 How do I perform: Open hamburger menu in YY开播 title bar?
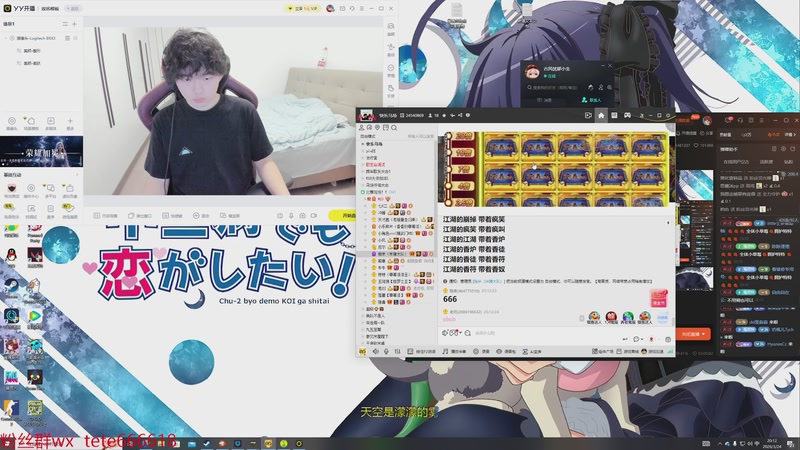point(362,9)
